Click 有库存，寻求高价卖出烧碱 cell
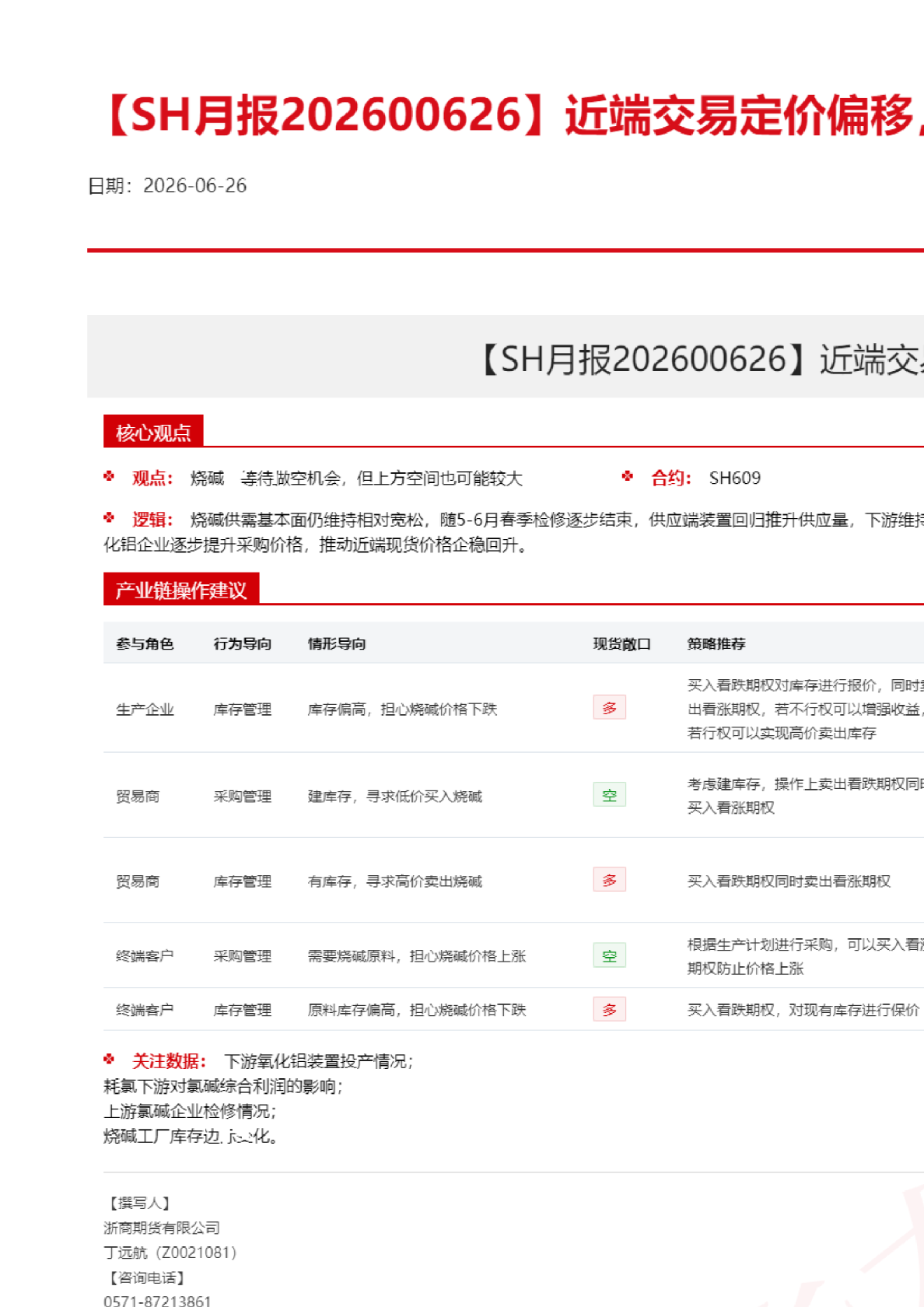 click(395, 881)
